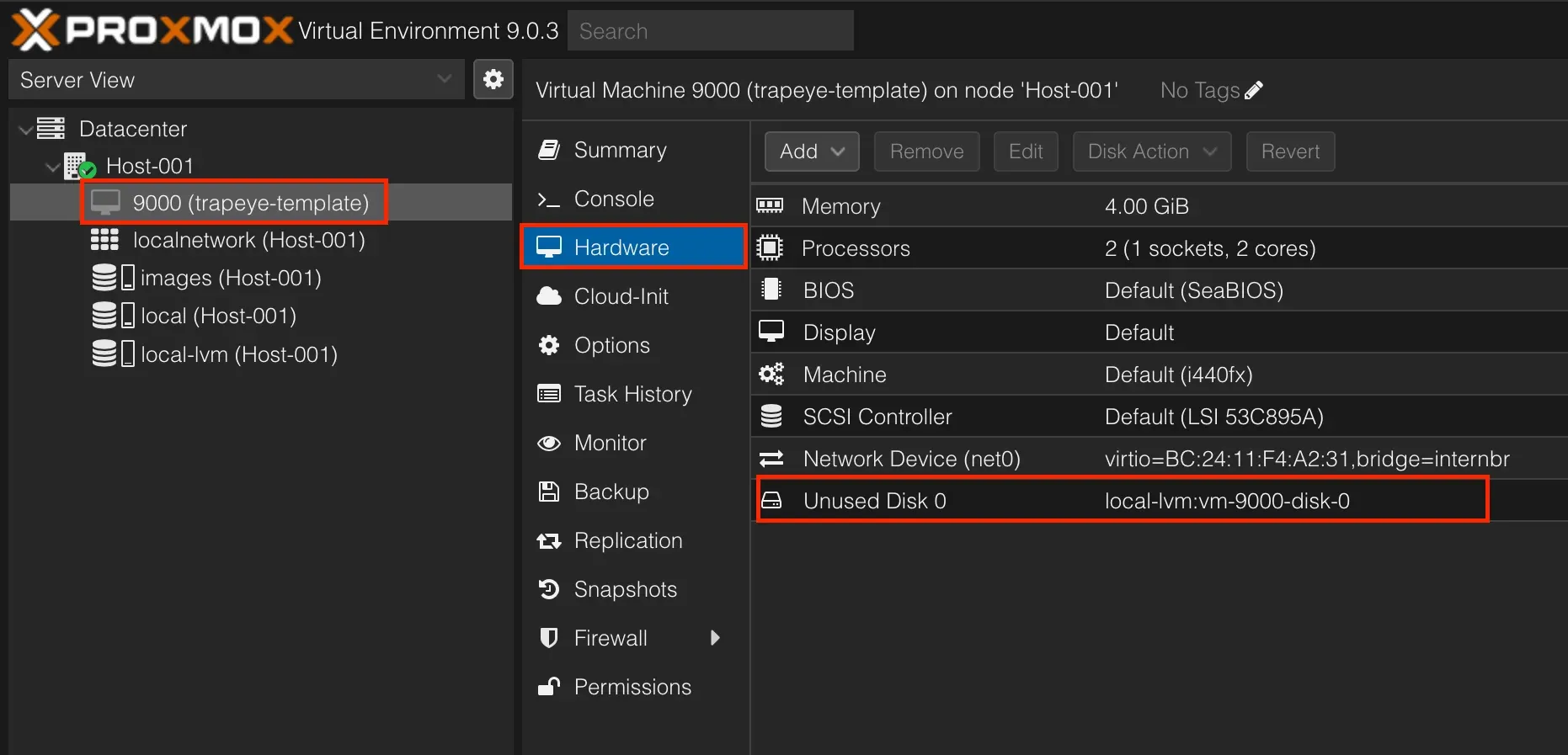Click the edit tags pencil icon
This screenshot has height=755, width=1568.
(1254, 90)
